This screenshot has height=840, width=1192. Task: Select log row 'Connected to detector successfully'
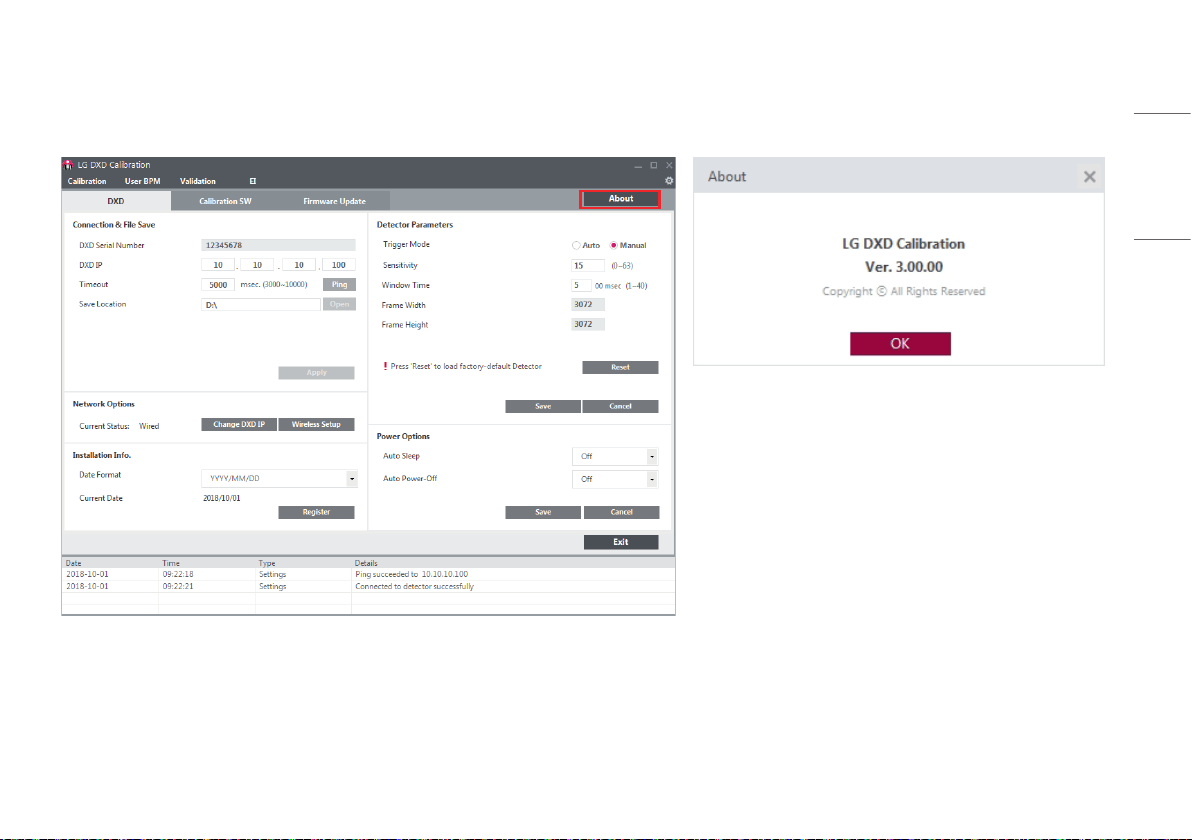click(368, 587)
